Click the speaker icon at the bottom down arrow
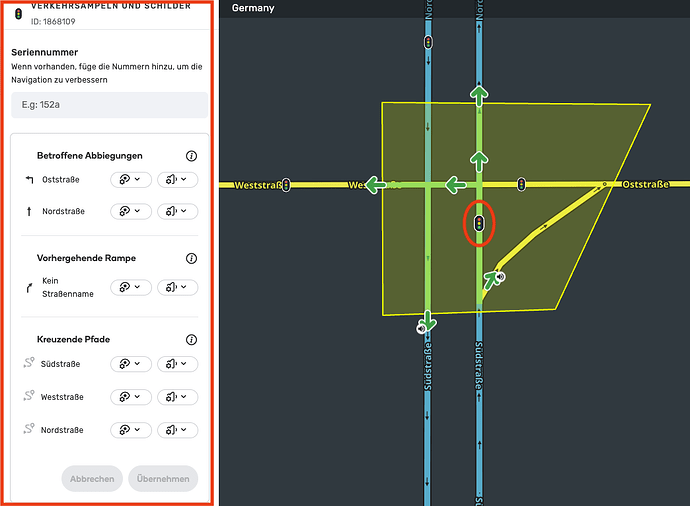 pos(424,327)
